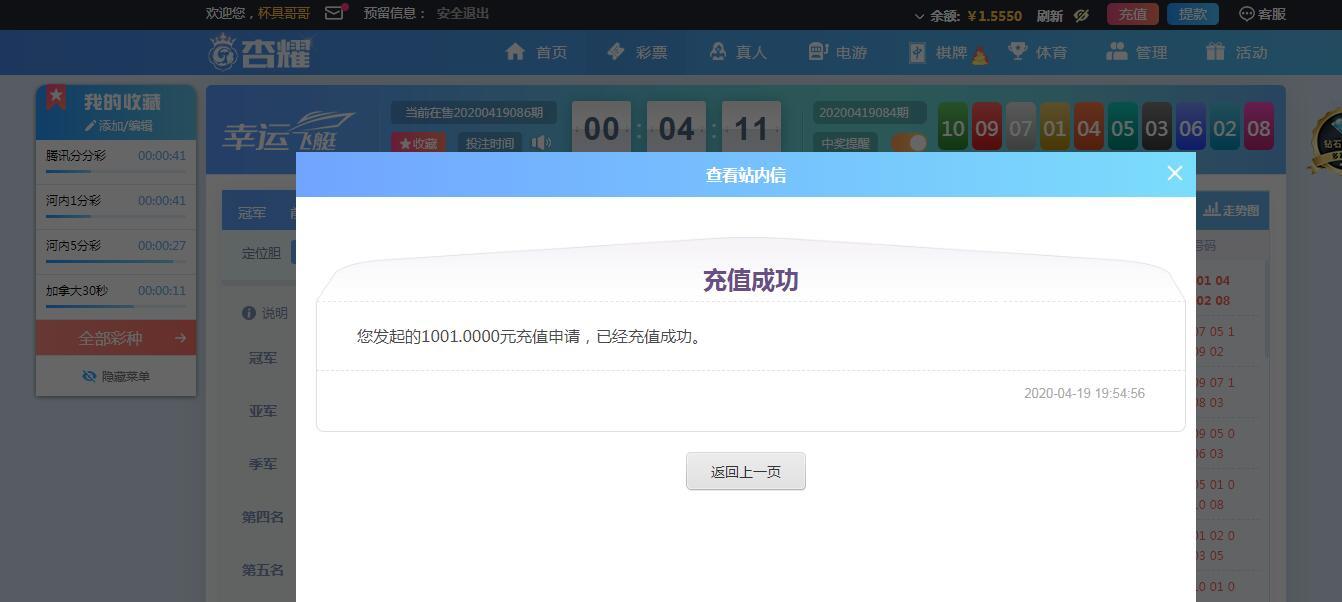
Task: Click 隐藏菜单 to hide sidebar
Action: tap(116, 376)
